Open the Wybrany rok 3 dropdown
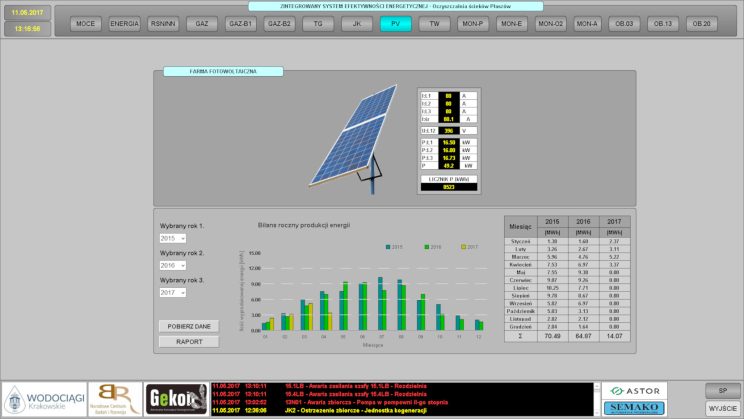 [172, 293]
